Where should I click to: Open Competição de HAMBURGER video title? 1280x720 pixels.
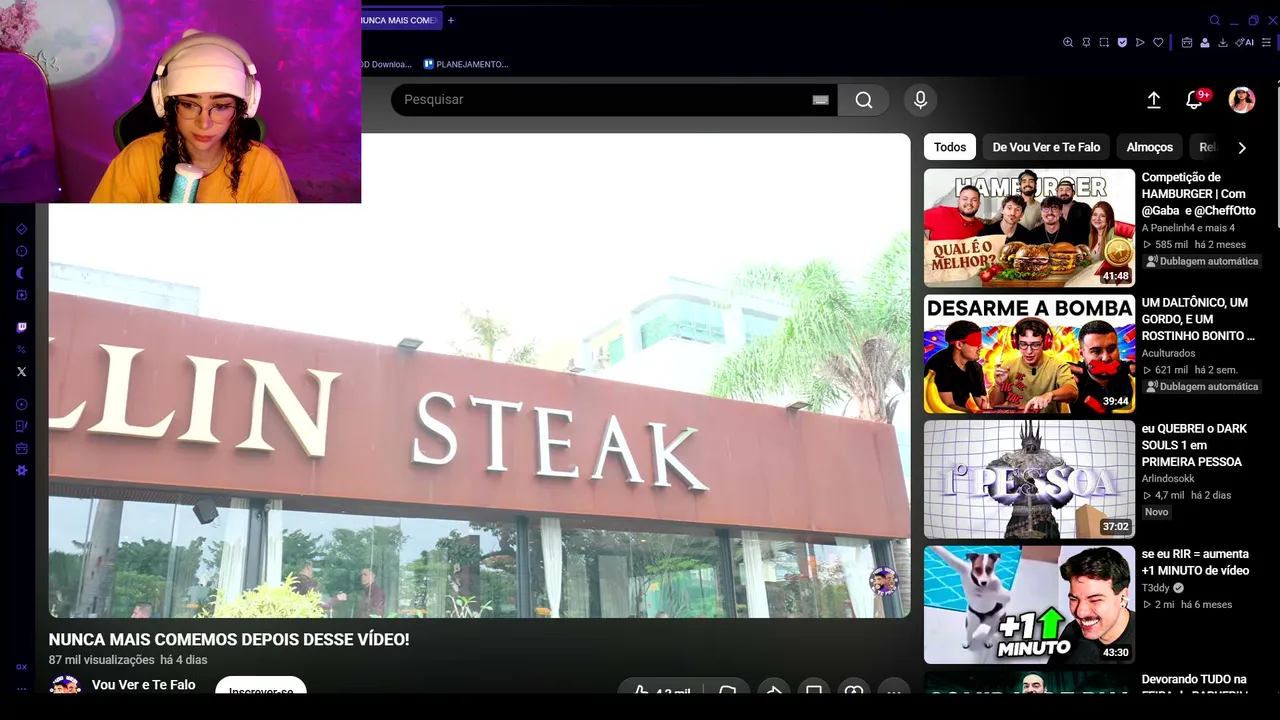(1198, 194)
